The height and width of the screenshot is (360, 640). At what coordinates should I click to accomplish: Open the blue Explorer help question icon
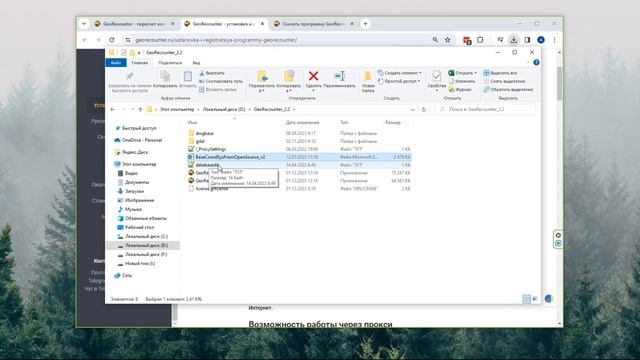536,62
